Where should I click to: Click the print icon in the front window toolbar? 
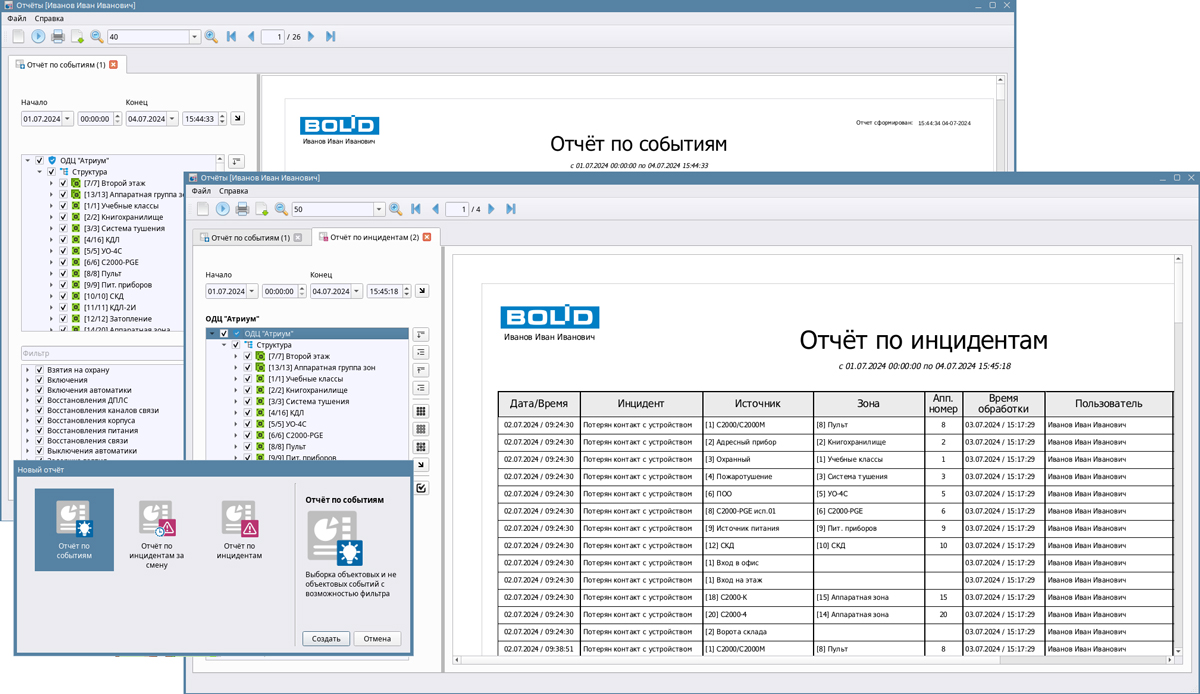pyautogui.click(x=242, y=209)
